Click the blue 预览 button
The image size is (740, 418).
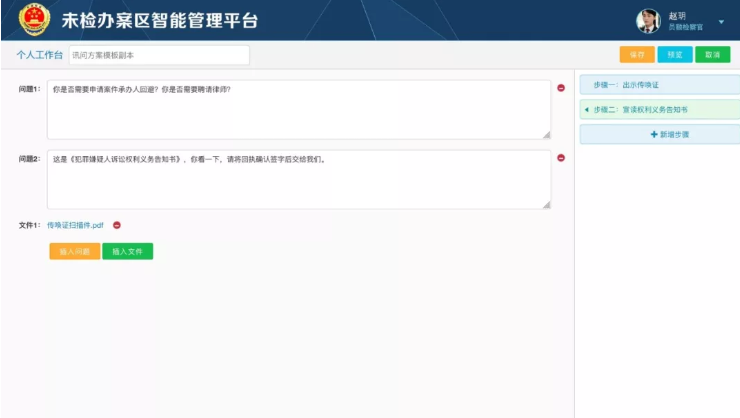coord(674,55)
